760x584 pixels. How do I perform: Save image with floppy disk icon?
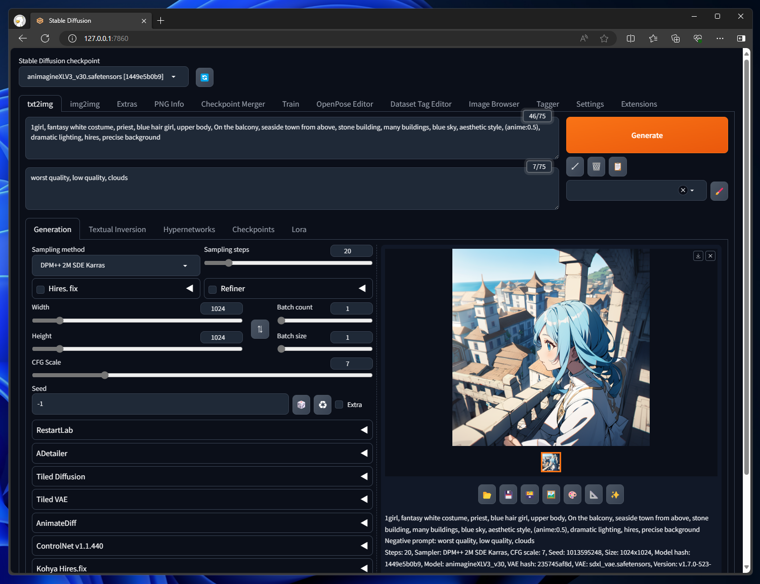[x=508, y=495]
